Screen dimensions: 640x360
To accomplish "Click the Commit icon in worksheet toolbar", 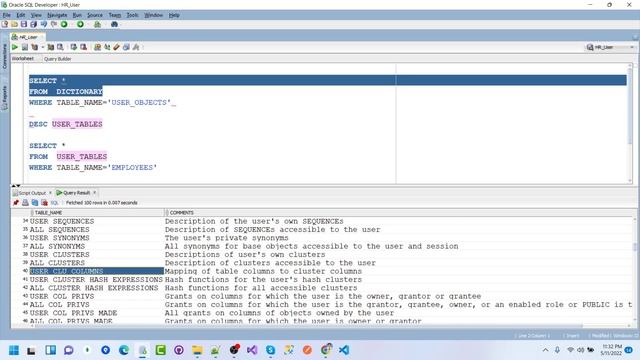I will pyautogui.click(x=73, y=47).
